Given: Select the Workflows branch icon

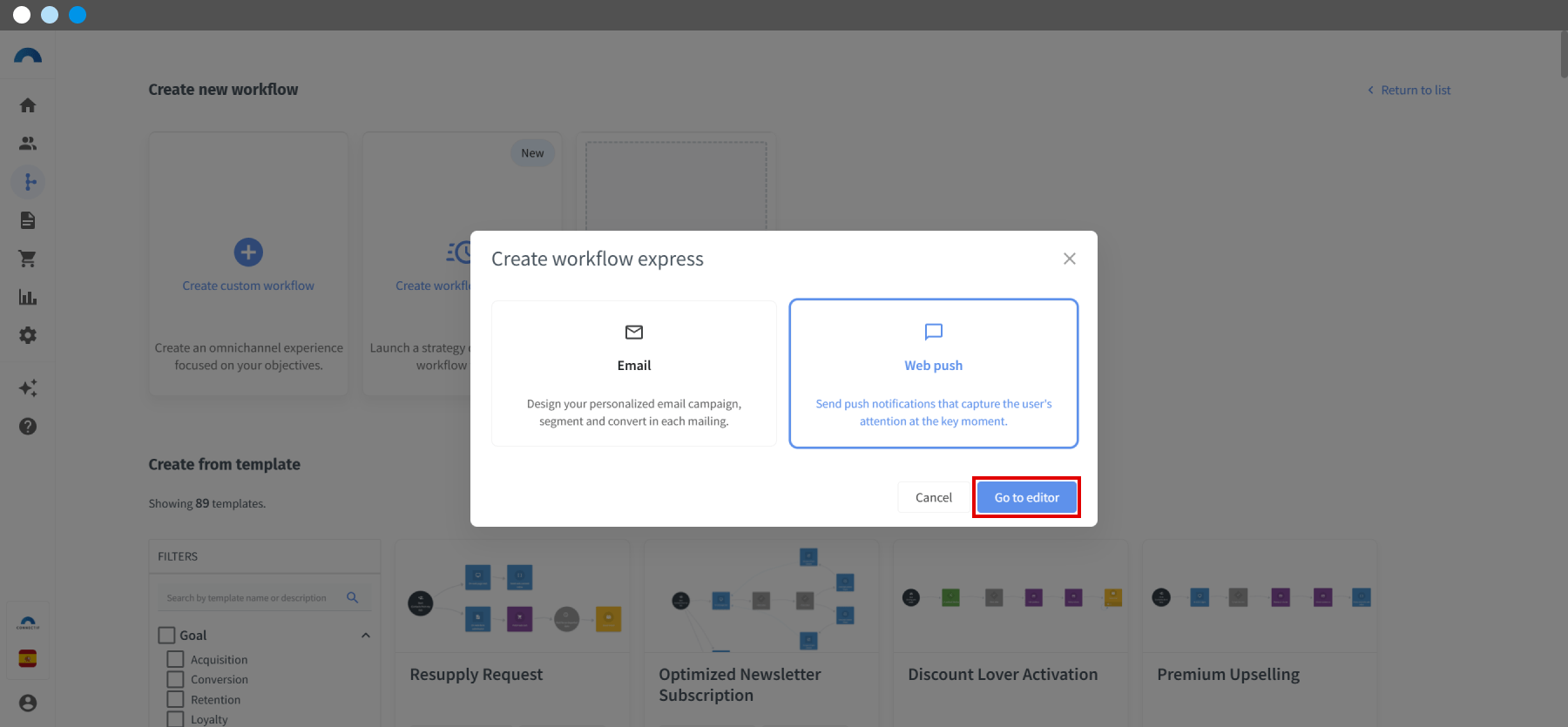Looking at the screenshot, I should point(28,182).
